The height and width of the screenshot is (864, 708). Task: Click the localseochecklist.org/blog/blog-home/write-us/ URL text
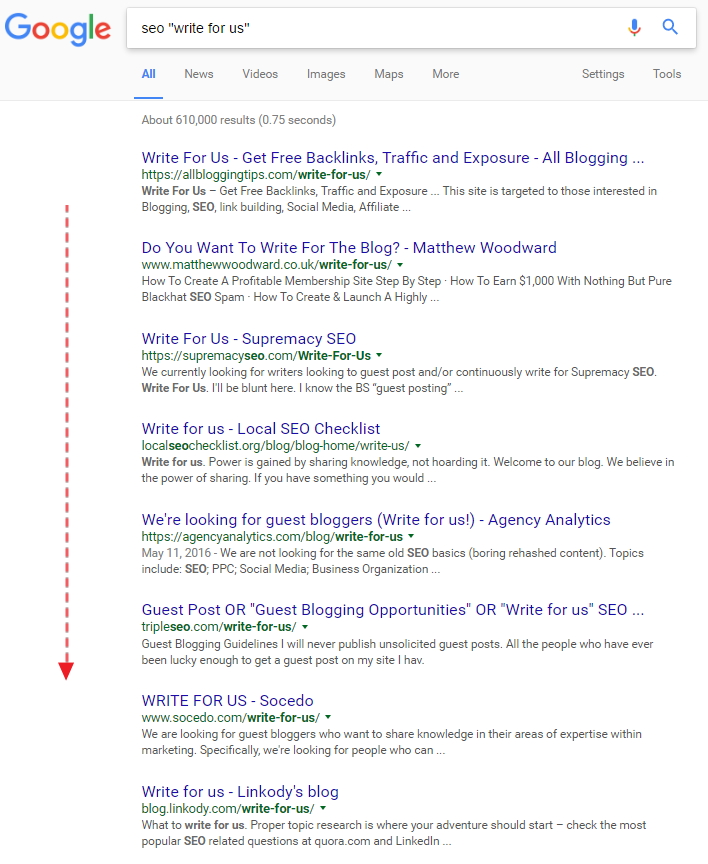[x=275, y=445]
